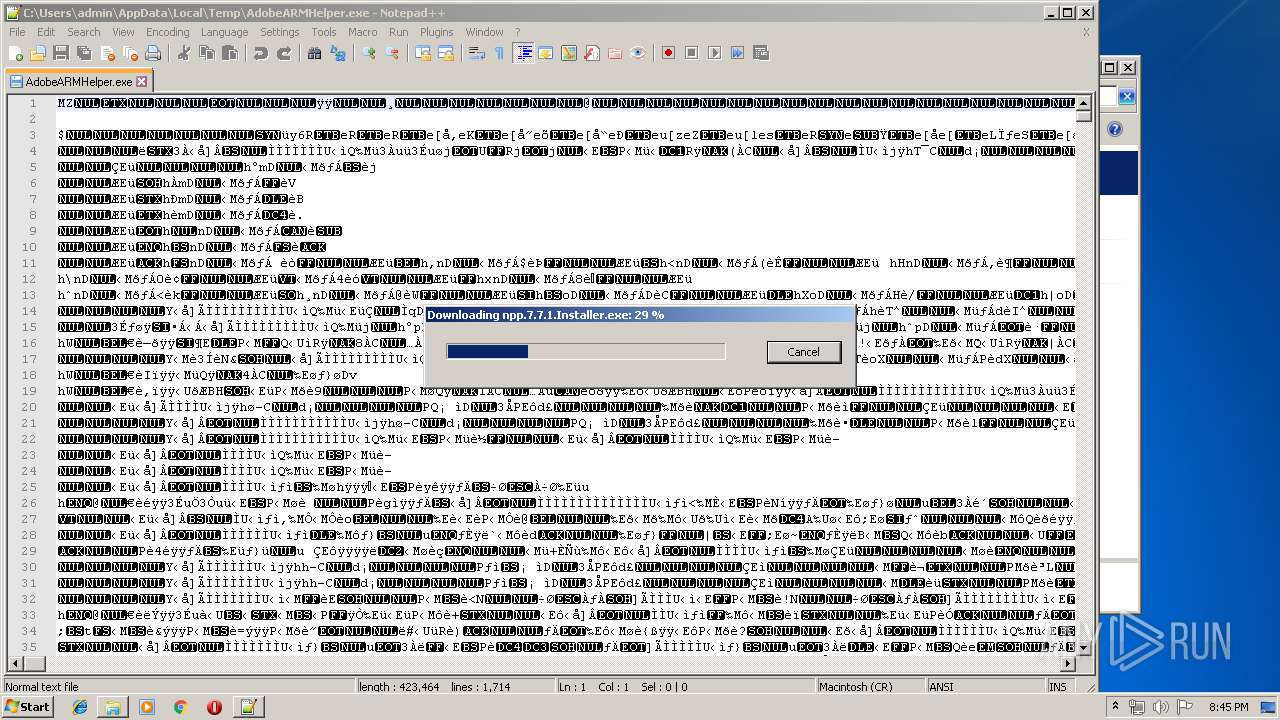The image size is (1280, 720).
Task: Click the Cut scissors icon
Action: [183, 53]
